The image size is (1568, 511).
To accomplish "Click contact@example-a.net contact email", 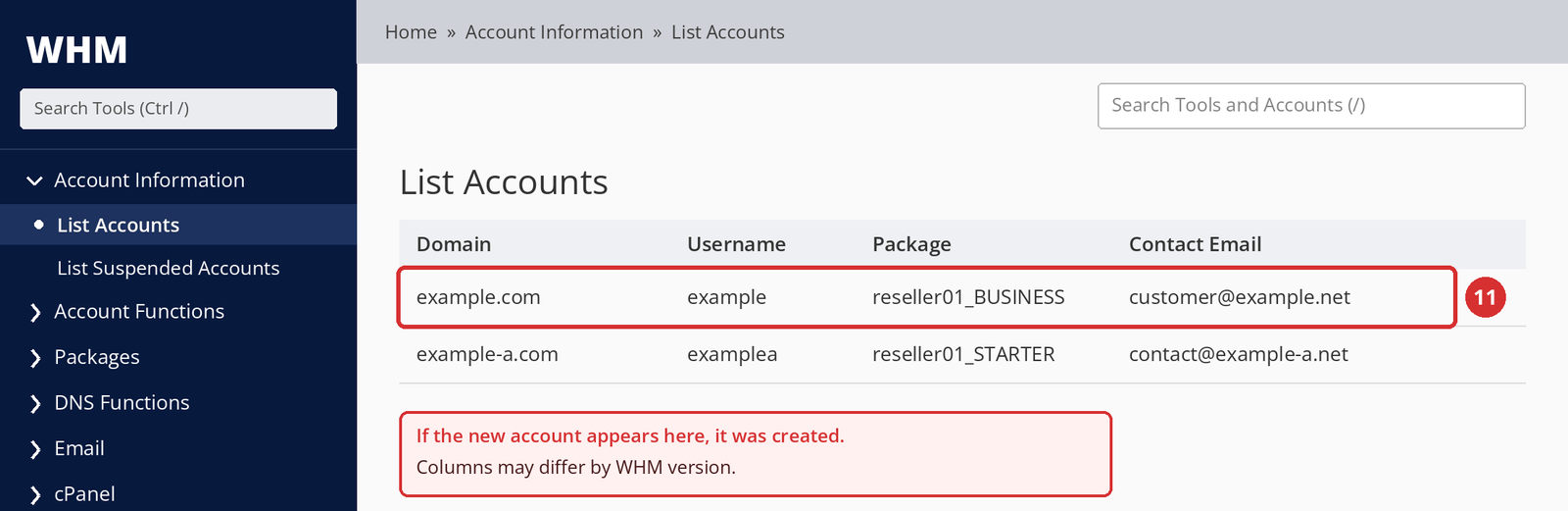I will tap(1238, 354).
